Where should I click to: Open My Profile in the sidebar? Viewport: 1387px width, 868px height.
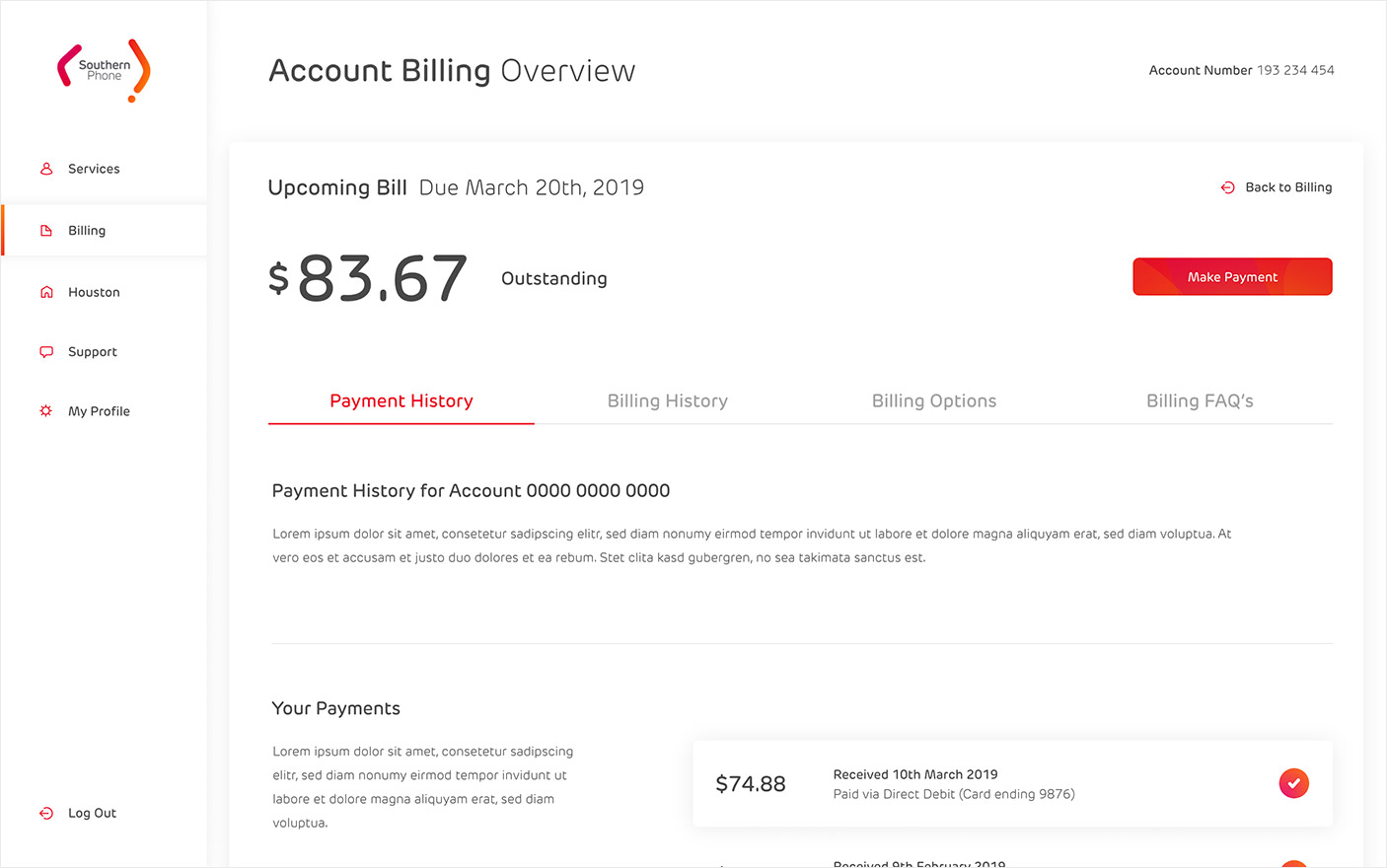coord(99,411)
